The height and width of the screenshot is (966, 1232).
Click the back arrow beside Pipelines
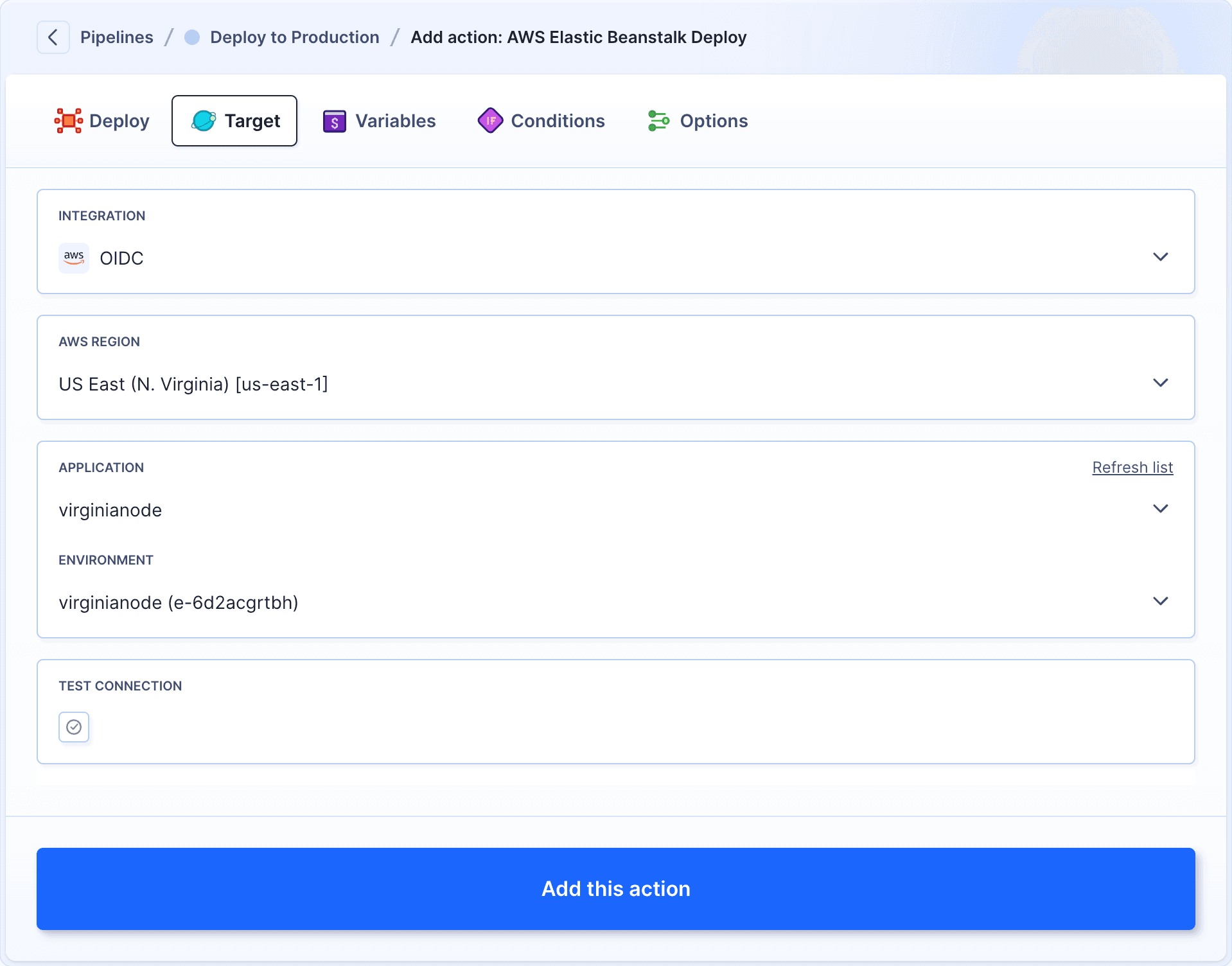tap(53, 37)
